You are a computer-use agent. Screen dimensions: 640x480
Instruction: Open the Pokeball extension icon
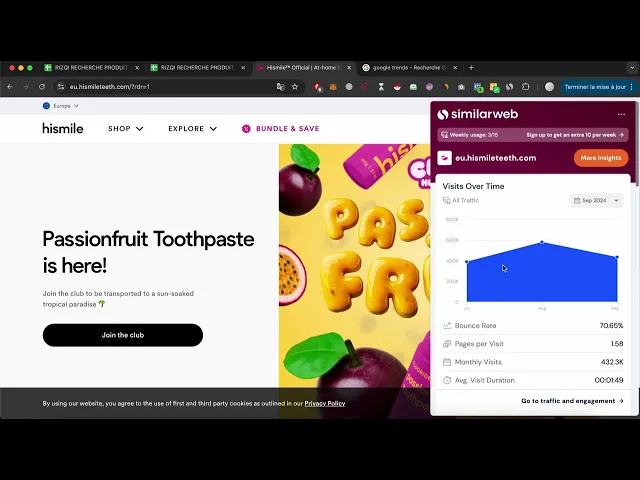click(x=397, y=87)
